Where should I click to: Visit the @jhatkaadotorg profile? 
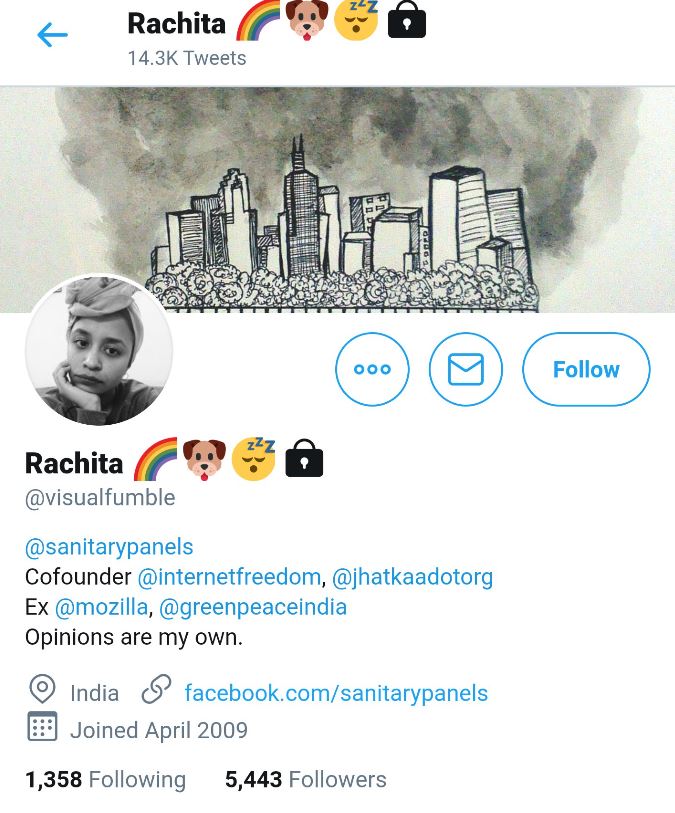412,577
